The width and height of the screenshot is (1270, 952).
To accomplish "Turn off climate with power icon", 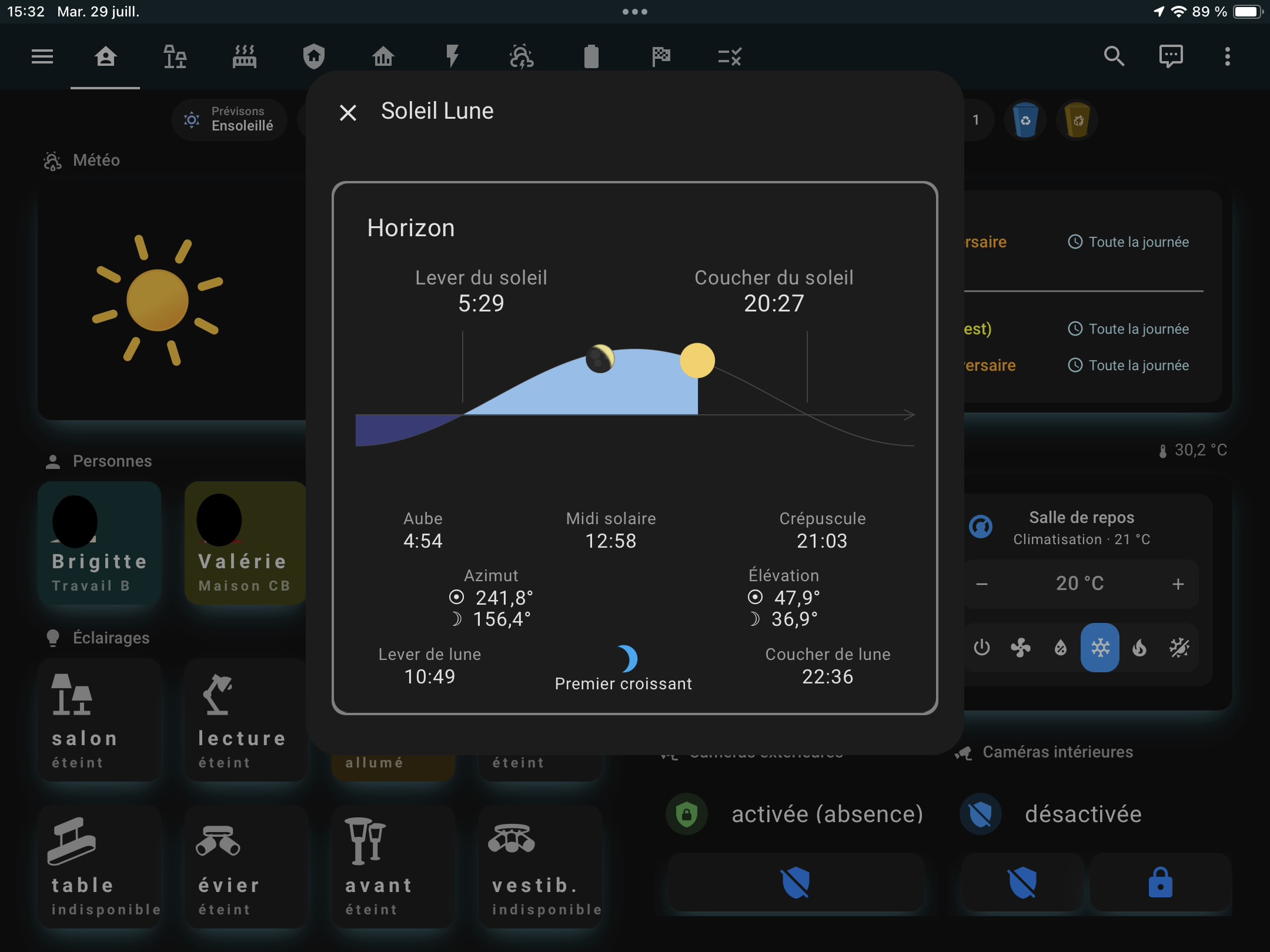I will click(x=981, y=648).
